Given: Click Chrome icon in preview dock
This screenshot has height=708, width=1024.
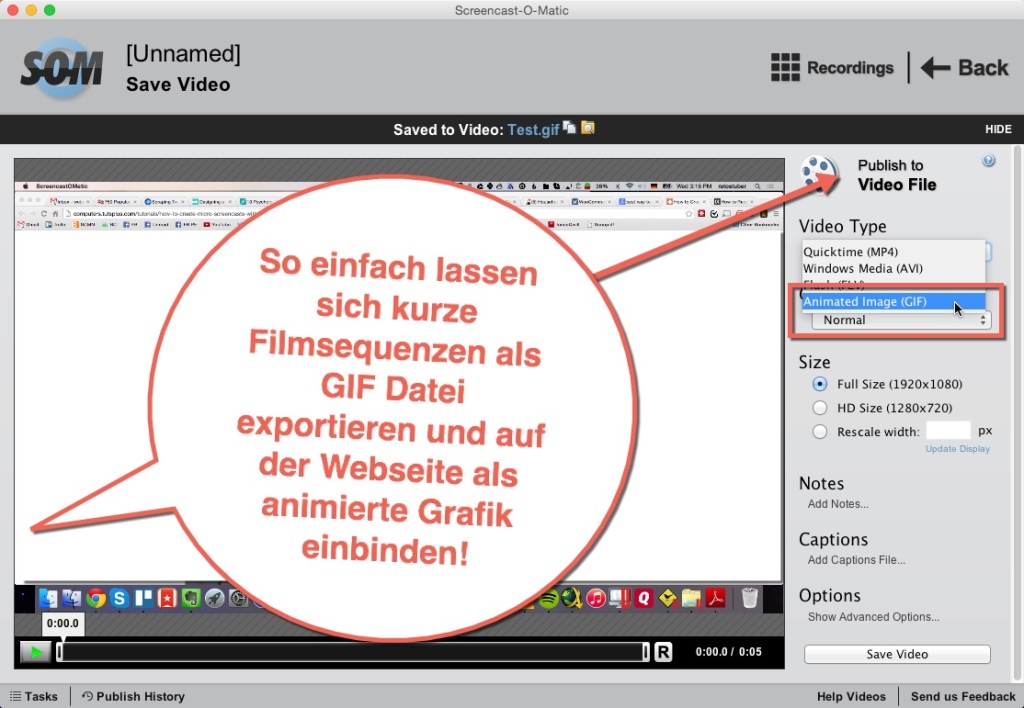Looking at the screenshot, I should pyautogui.click(x=95, y=598).
